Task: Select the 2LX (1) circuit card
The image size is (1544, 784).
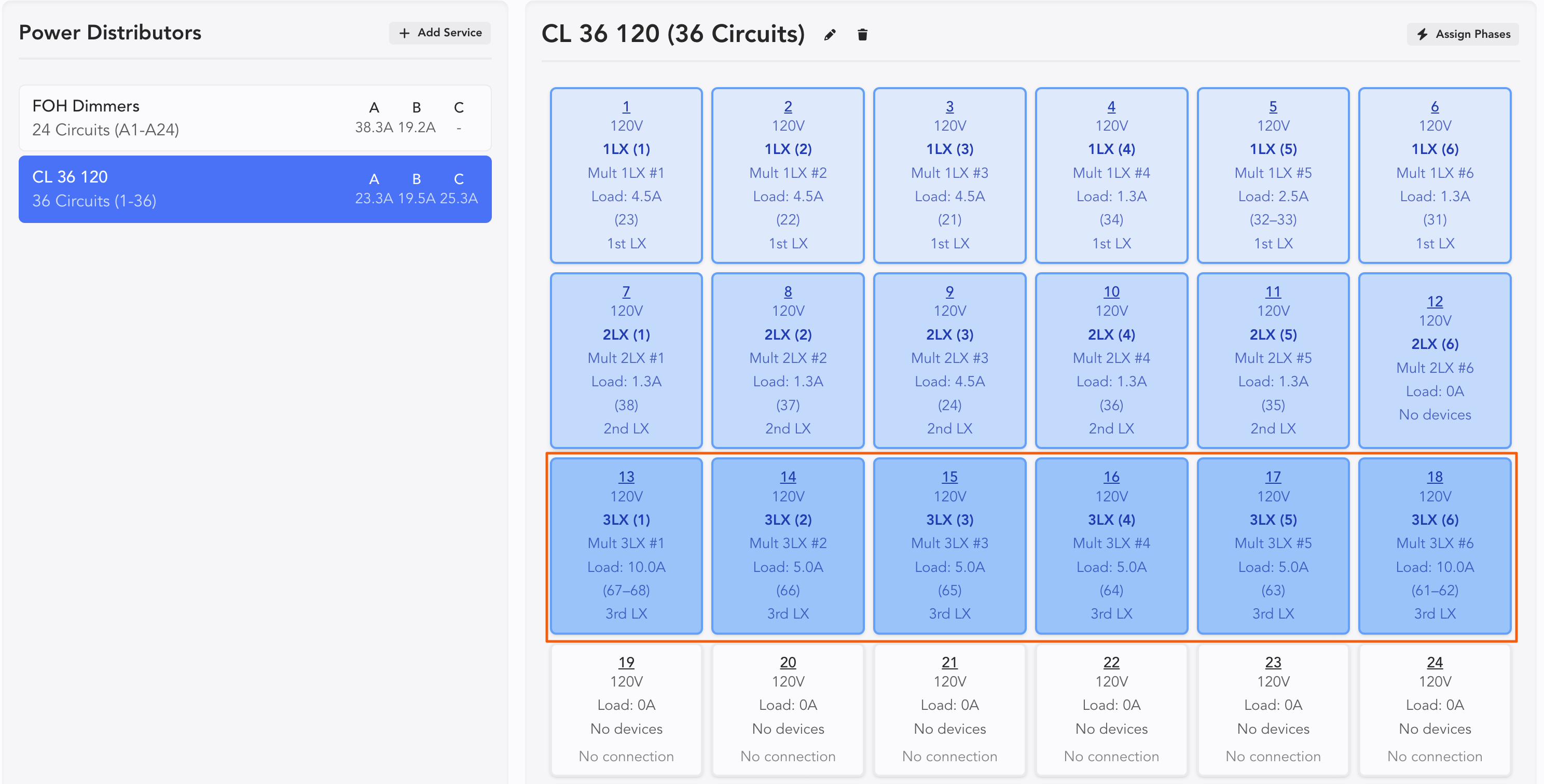Action: pyautogui.click(x=626, y=360)
